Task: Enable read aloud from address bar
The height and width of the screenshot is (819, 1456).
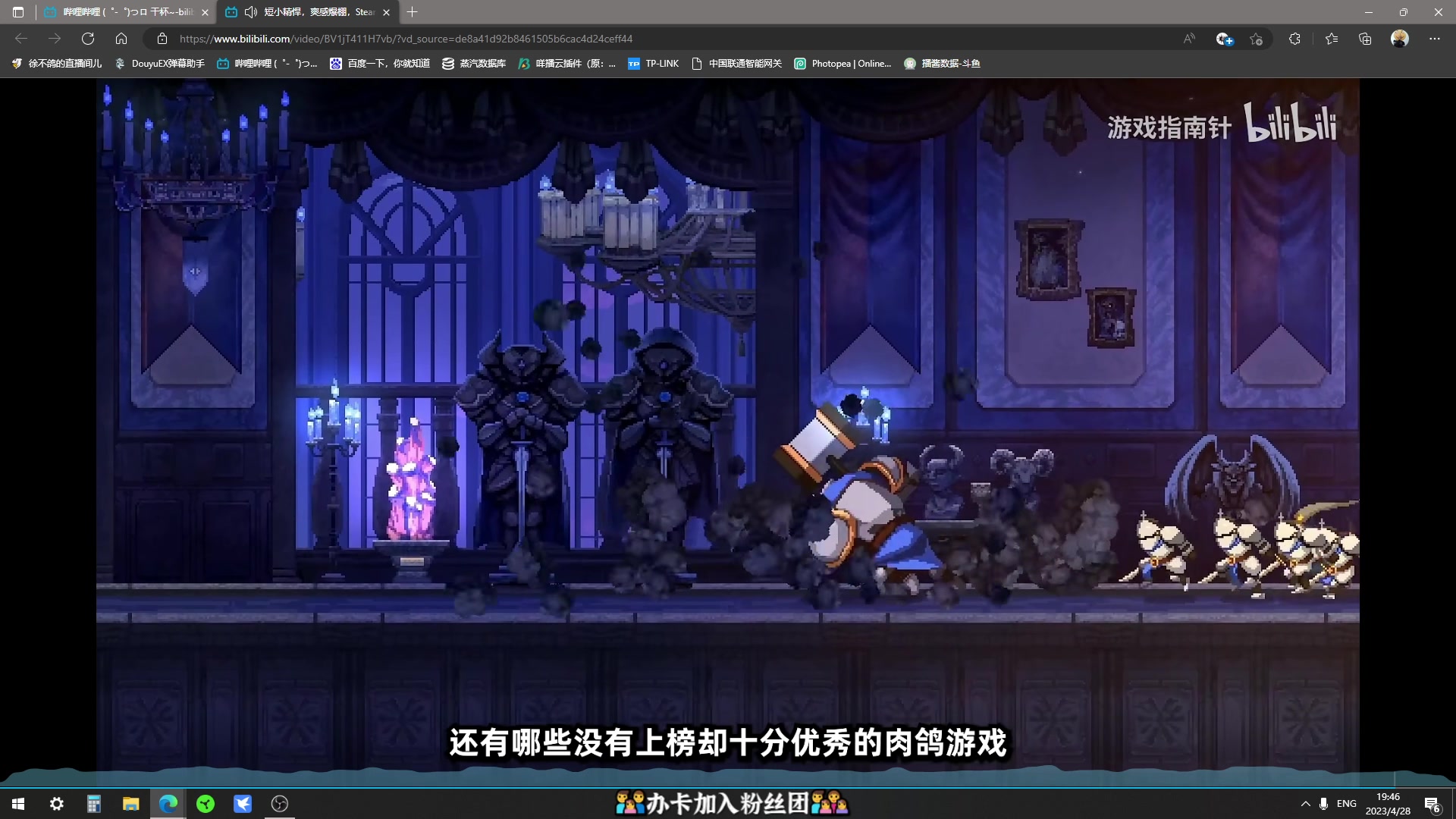Action: point(1189,39)
